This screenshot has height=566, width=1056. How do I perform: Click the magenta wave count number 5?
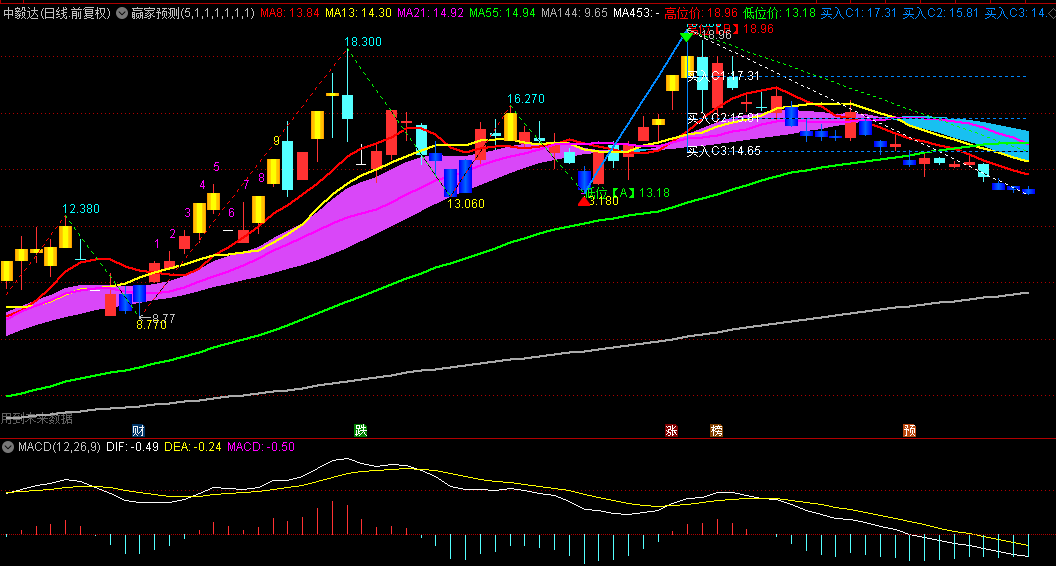[216, 166]
